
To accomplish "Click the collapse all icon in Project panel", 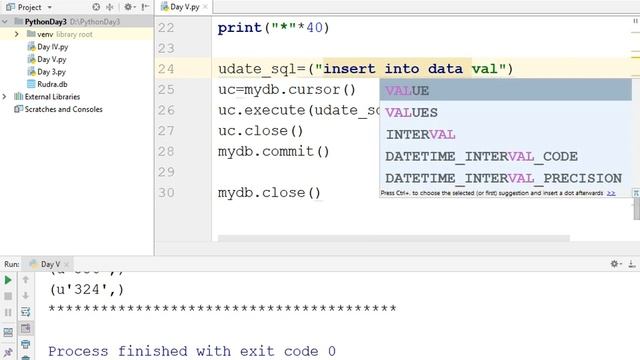I will click(110, 7).
